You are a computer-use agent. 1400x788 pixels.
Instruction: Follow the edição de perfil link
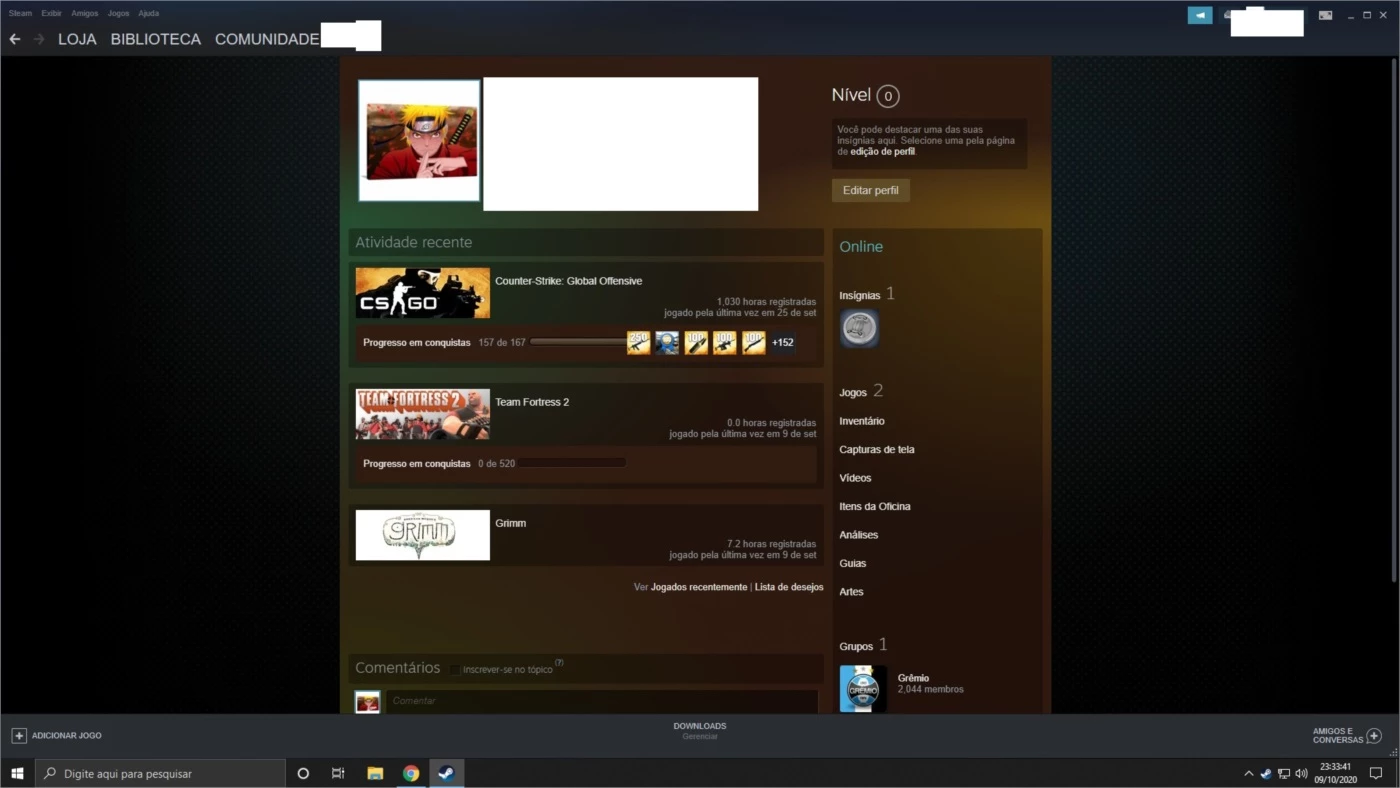pyautogui.click(x=882, y=152)
